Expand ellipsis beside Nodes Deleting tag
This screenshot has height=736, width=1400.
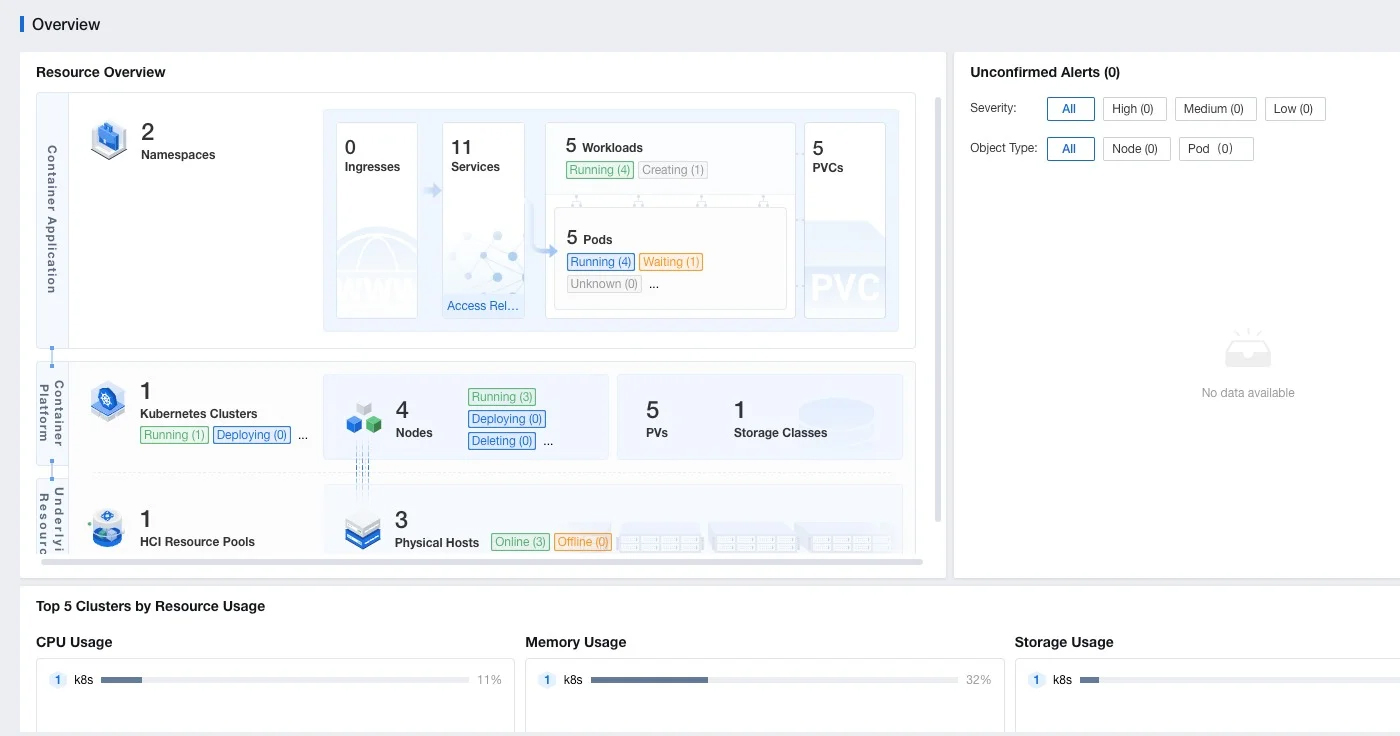[x=548, y=441]
